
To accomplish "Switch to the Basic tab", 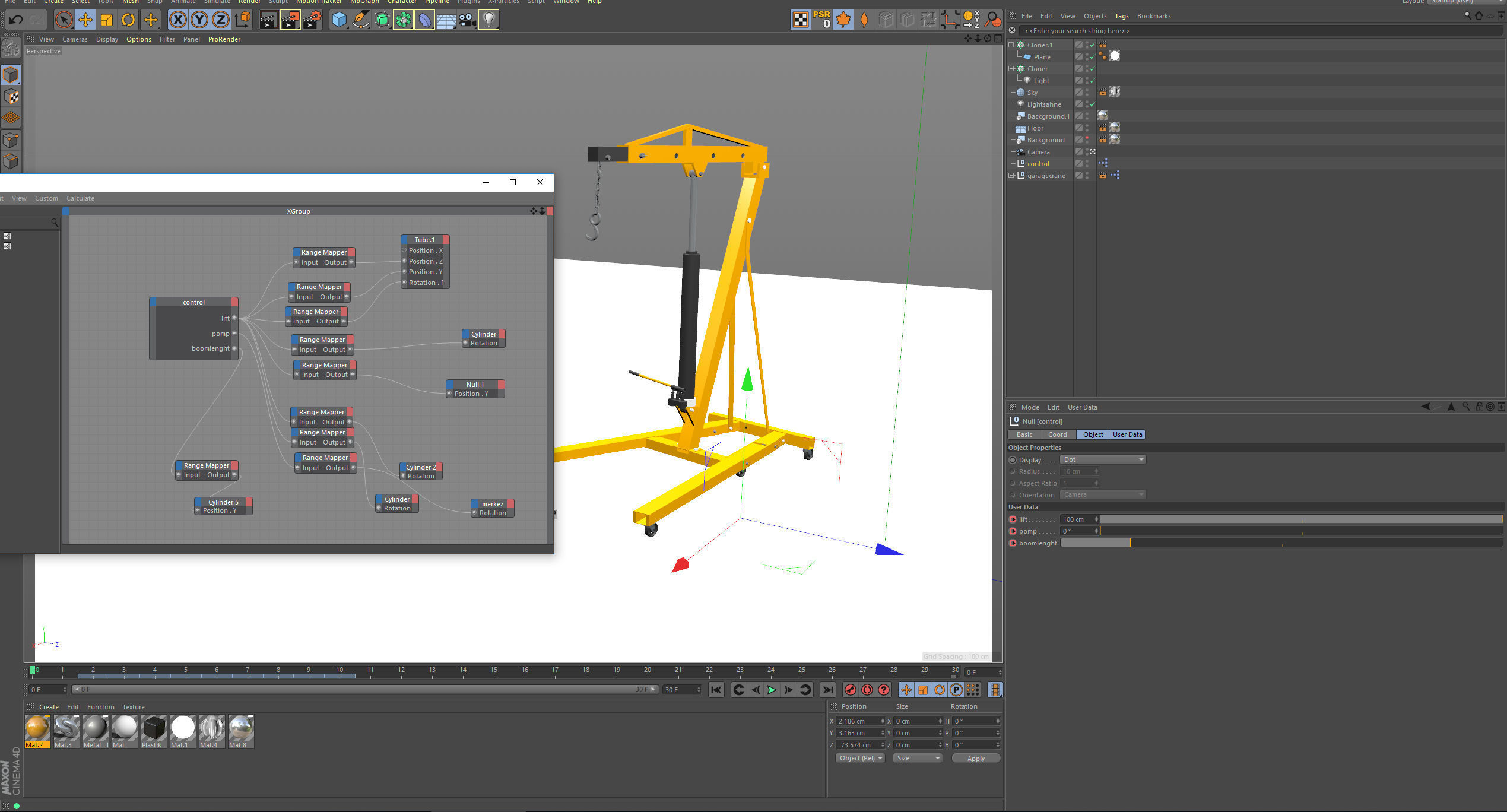I will click(1024, 434).
